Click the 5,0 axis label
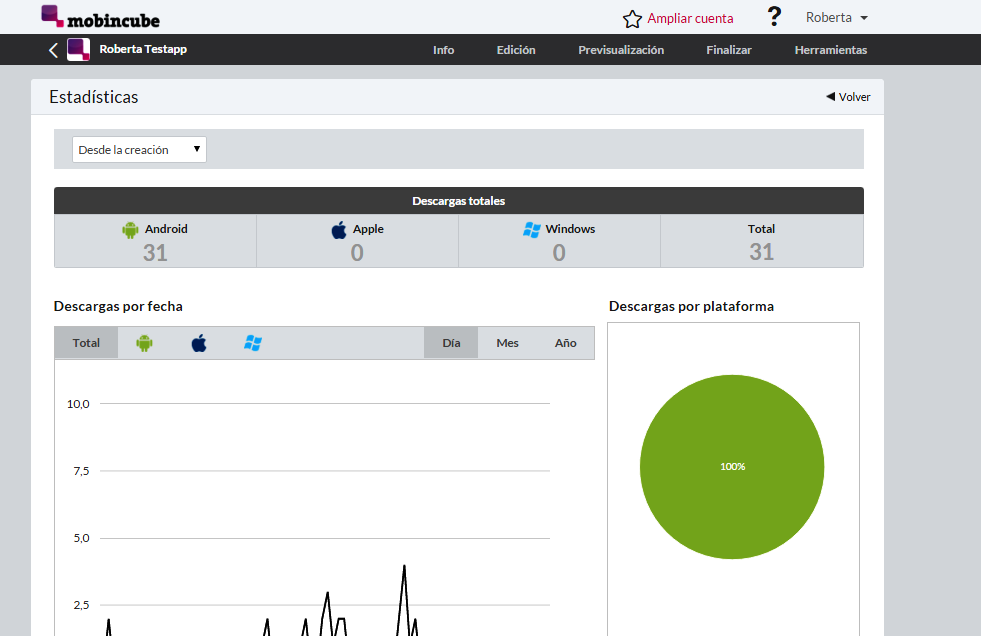The width and height of the screenshot is (981, 636). [81, 538]
